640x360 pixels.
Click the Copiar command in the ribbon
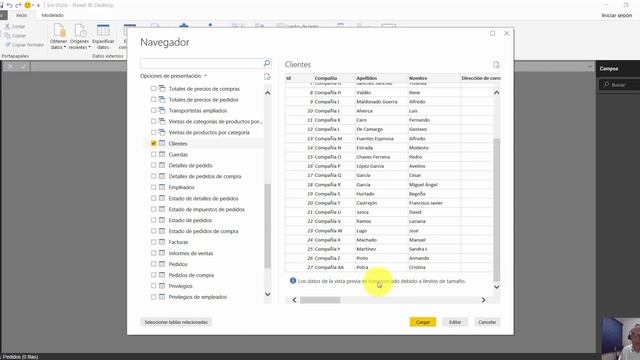[16, 36]
